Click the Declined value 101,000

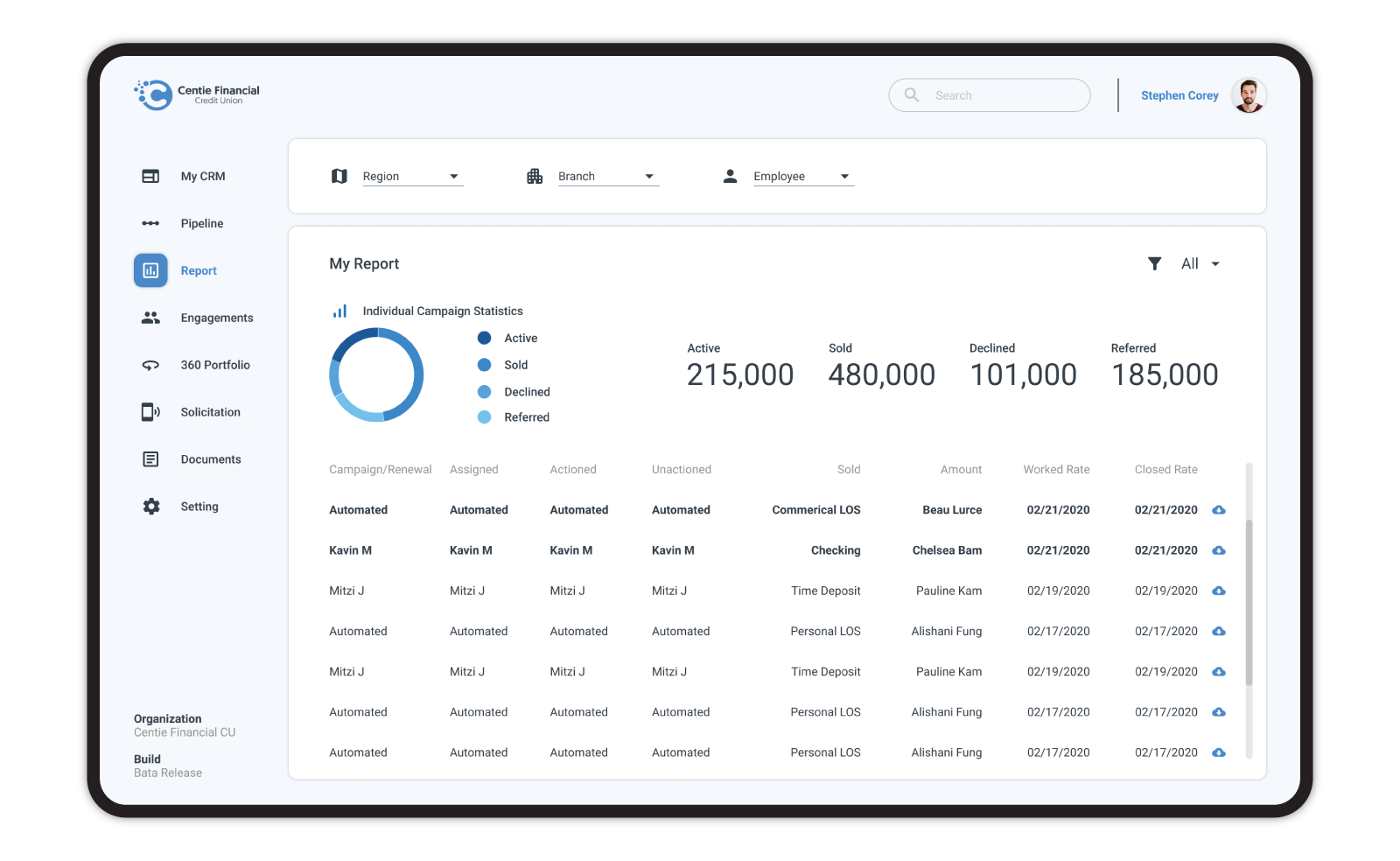(x=1024, y=374)
